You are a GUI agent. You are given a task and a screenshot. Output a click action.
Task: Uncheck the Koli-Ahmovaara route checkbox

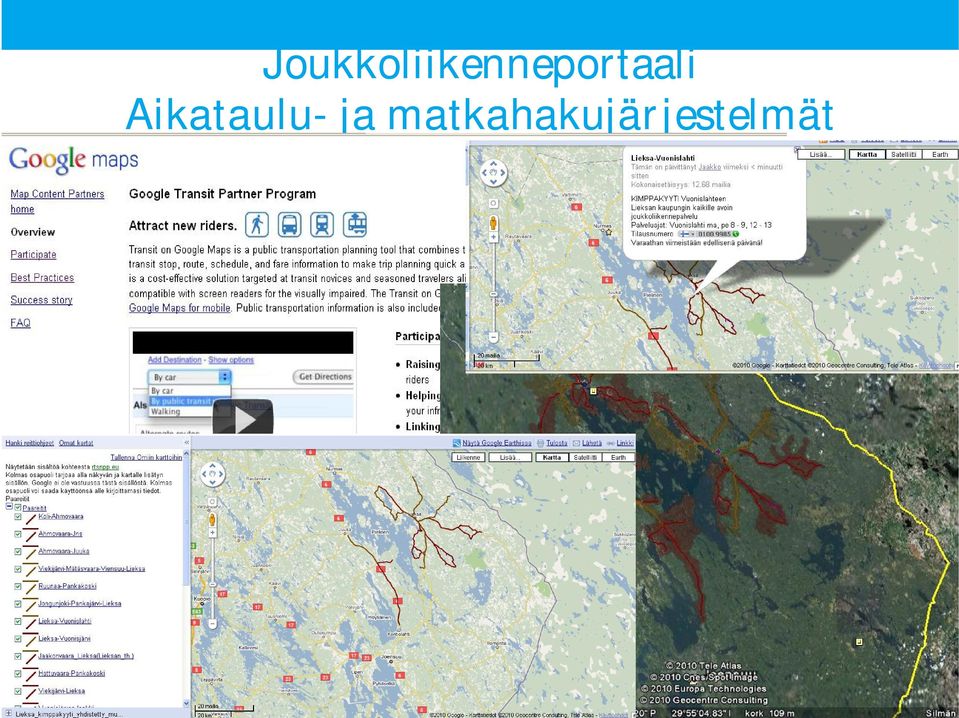tap(18, 517)
